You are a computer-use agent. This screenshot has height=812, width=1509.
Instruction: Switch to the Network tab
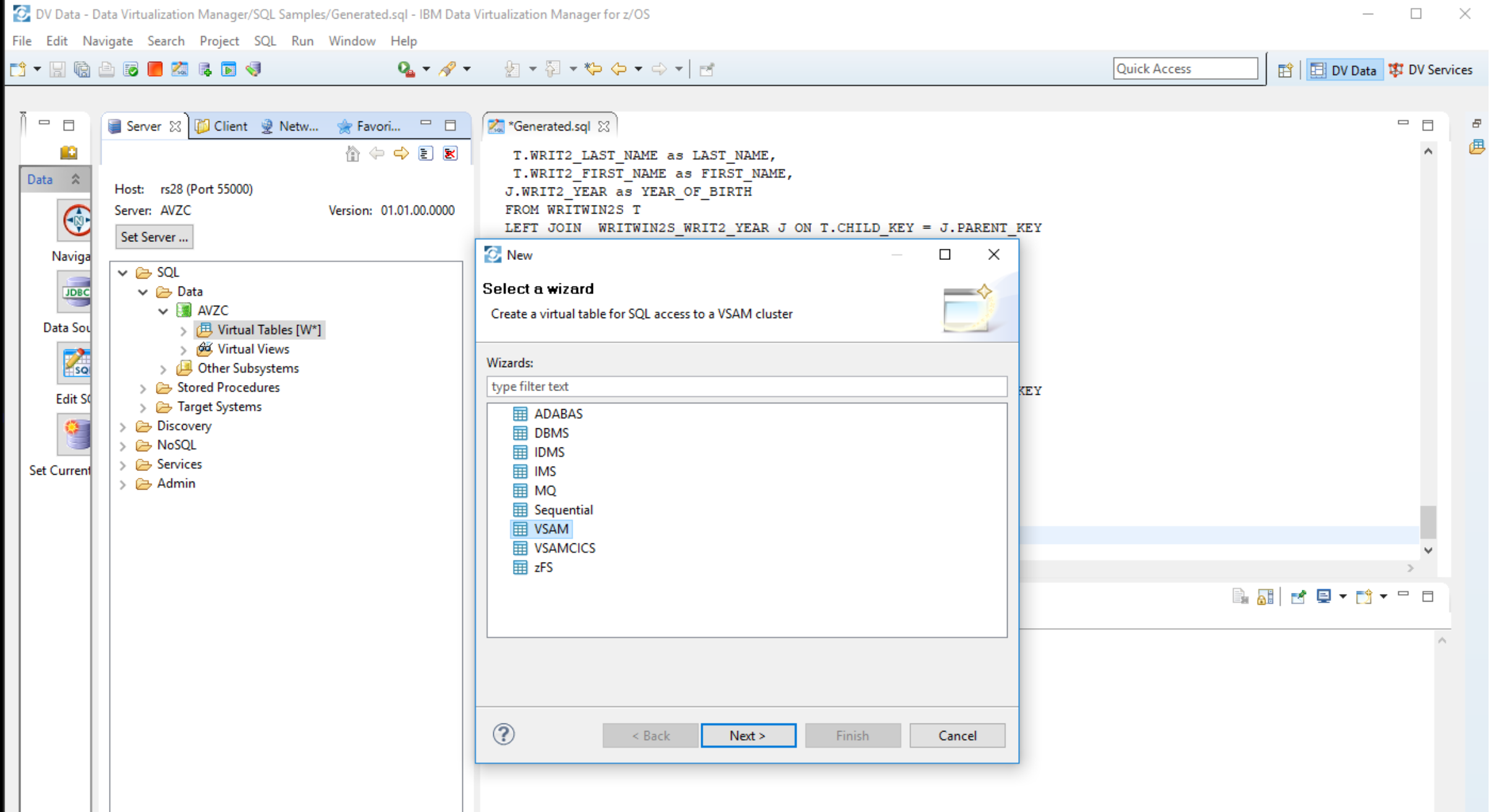coord(290,126)
